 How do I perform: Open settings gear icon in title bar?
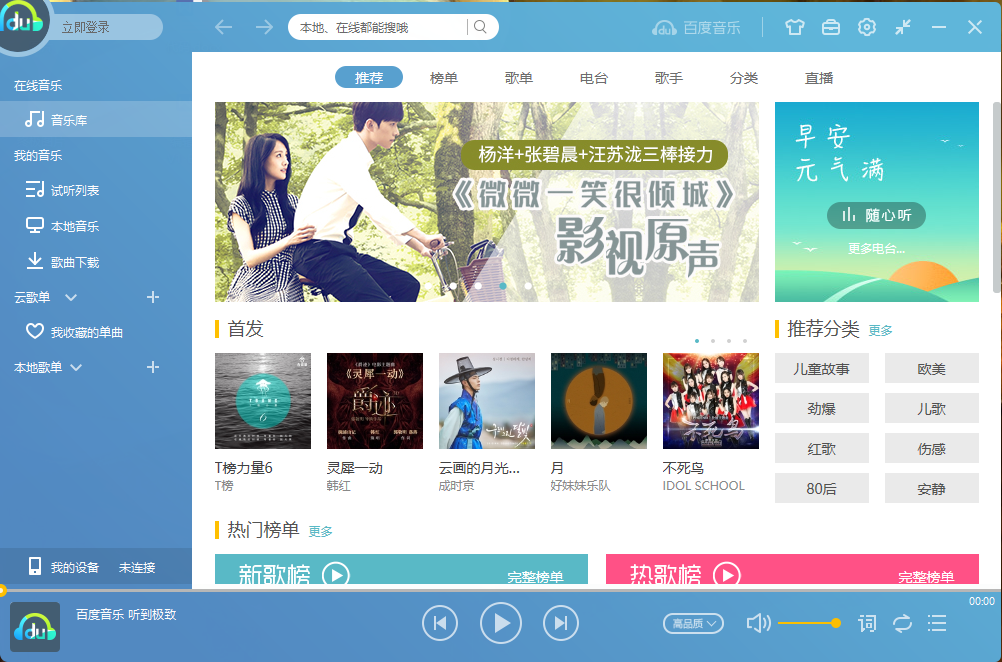click(x=867, y=27)
